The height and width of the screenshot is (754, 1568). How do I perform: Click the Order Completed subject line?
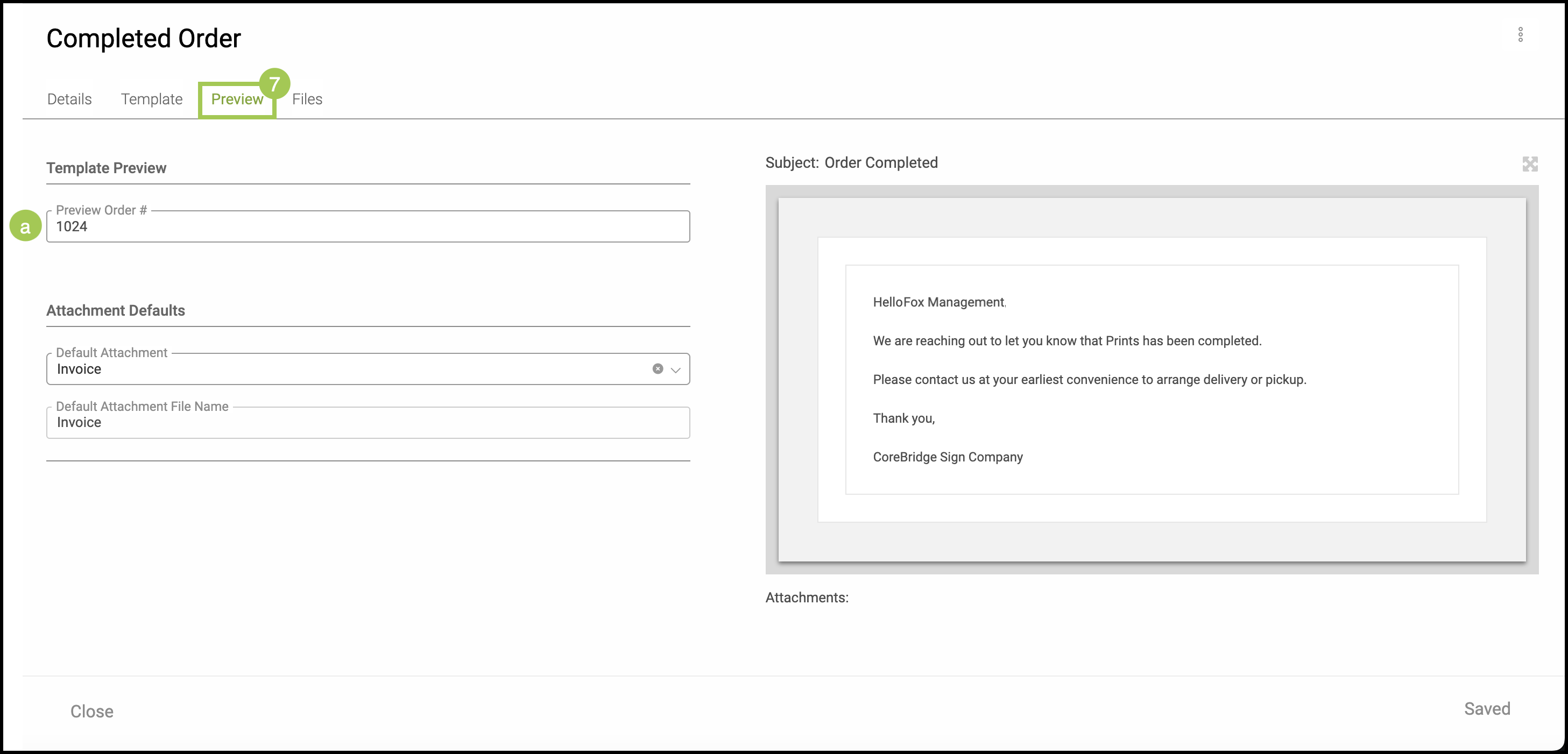[x=880, y=162]
